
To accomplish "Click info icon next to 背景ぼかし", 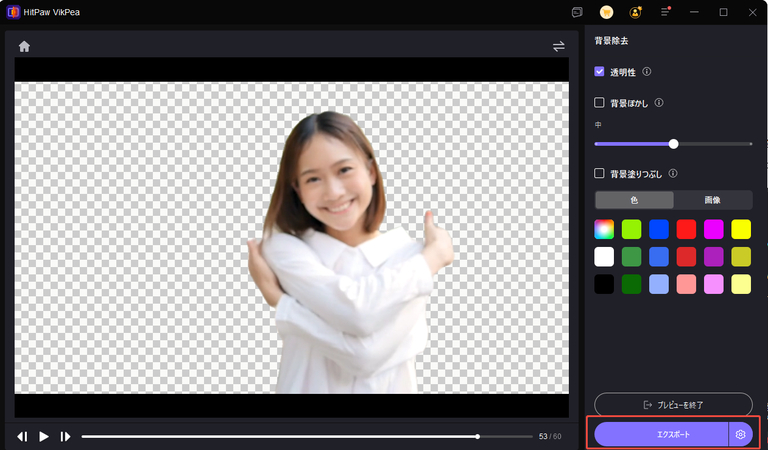I will (x=660, y=102).
